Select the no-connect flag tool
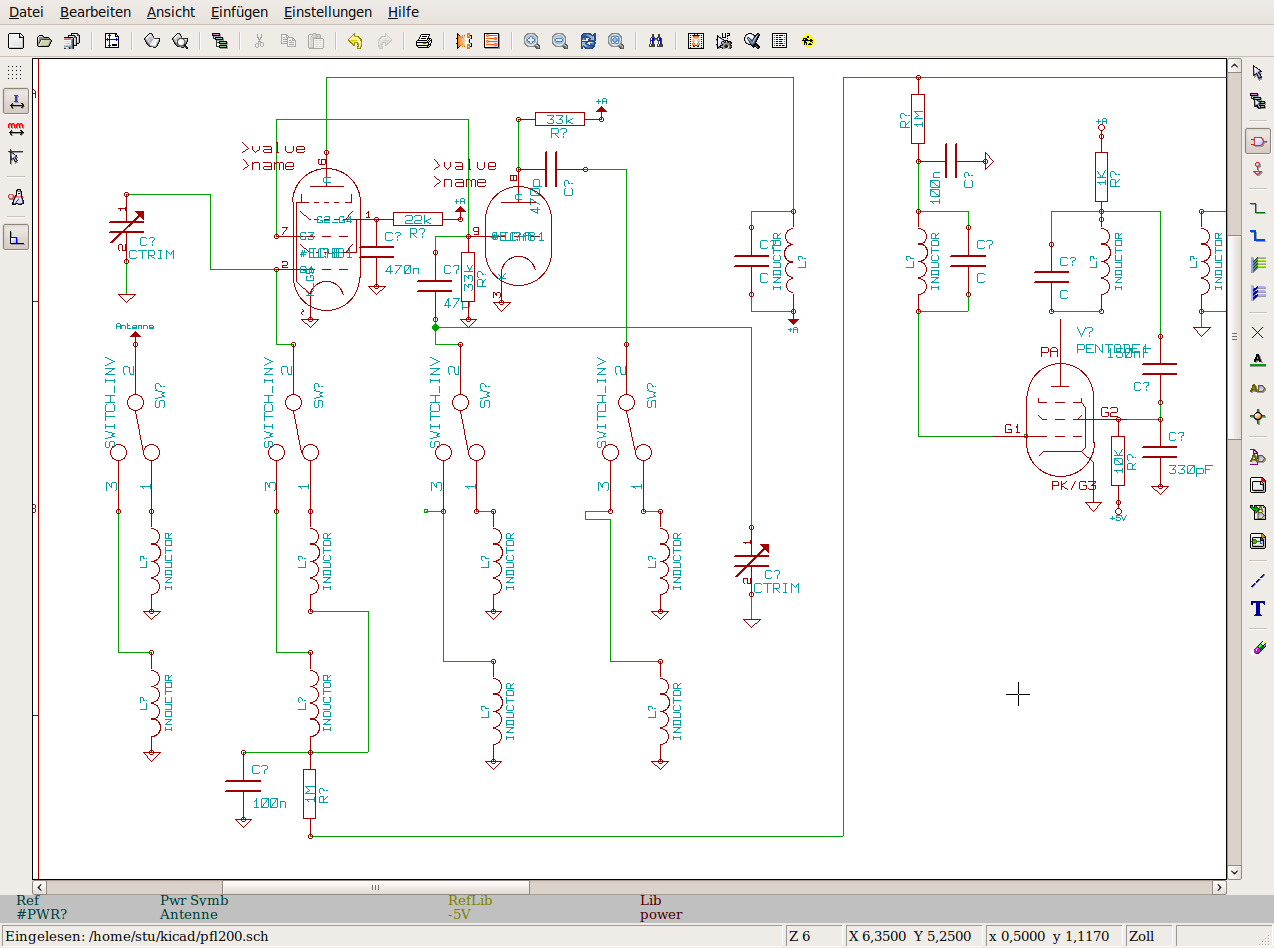The height and width of the screenshot is (948, 1274). (1257, 332)
